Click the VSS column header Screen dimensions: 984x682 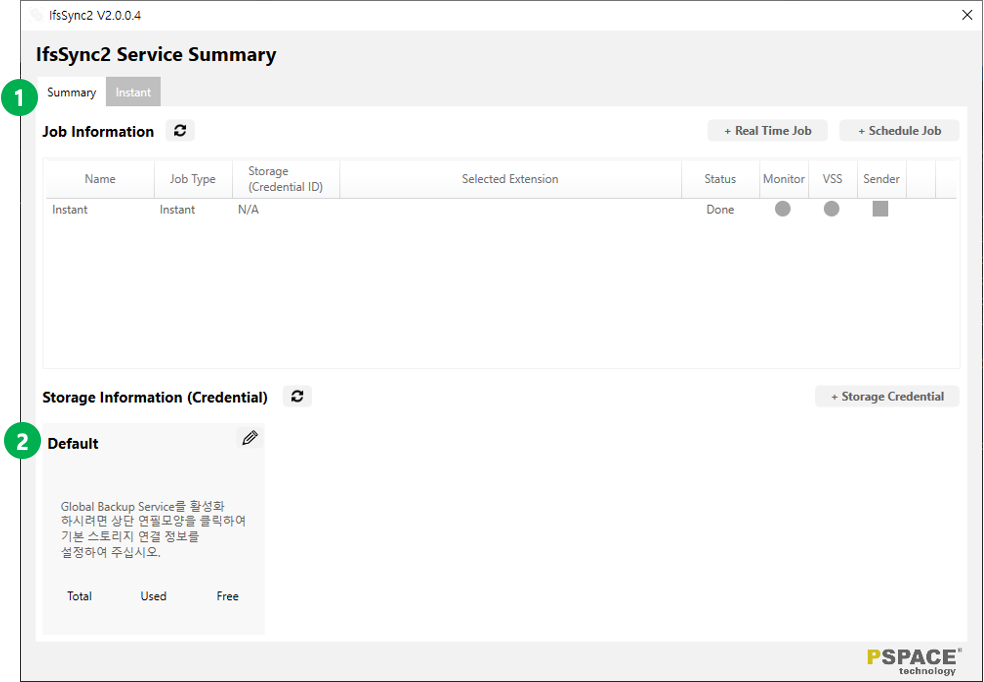coord(832,179)
